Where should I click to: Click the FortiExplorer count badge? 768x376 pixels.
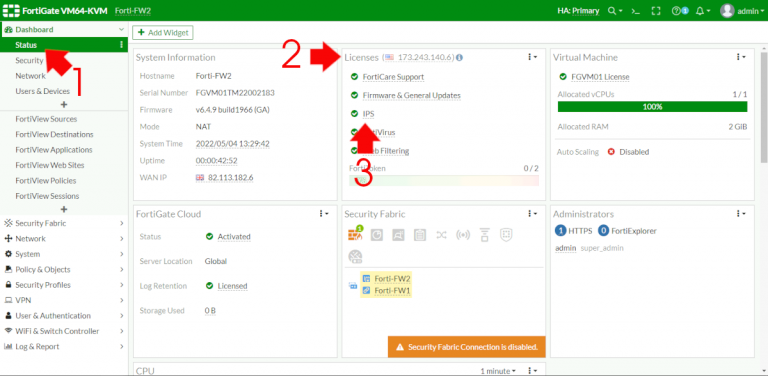coord(603,231)
